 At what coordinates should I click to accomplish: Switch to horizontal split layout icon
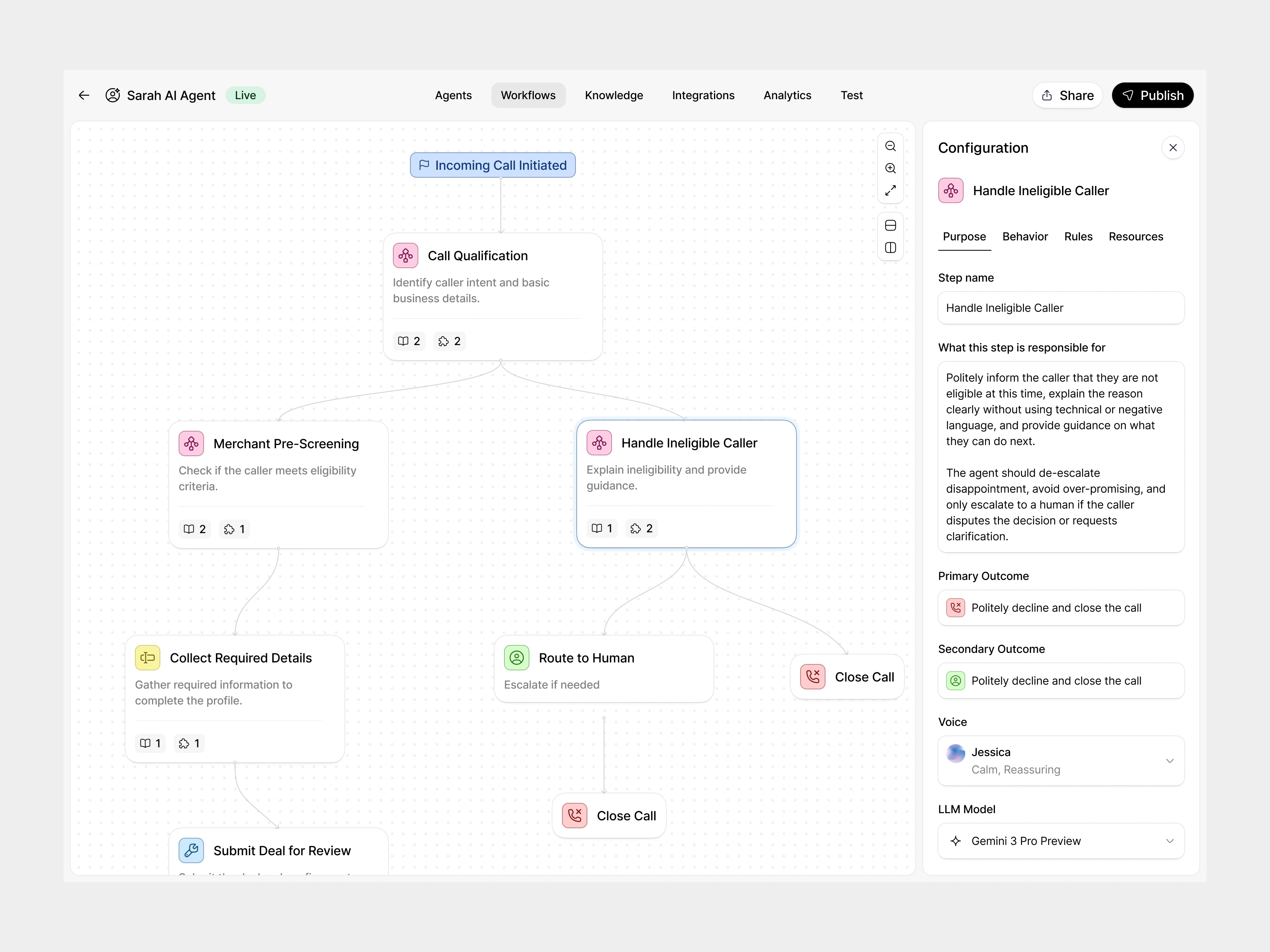(890, 226)
